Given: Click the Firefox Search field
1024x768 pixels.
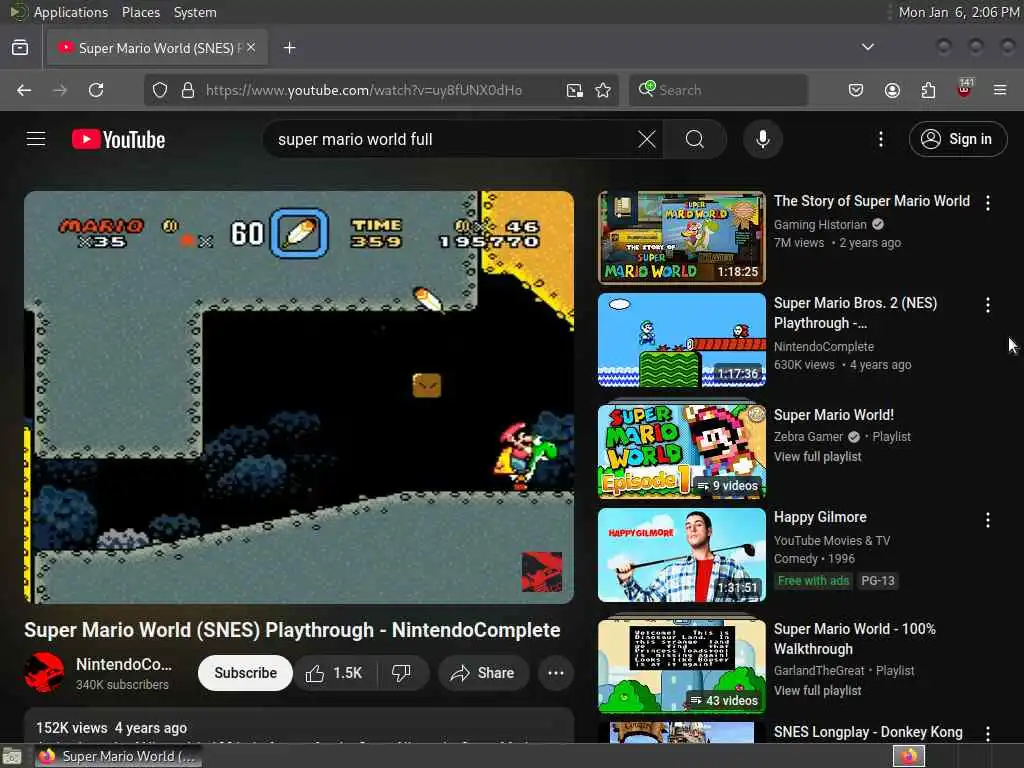Looking at the screenshot, I should point(718,90).
